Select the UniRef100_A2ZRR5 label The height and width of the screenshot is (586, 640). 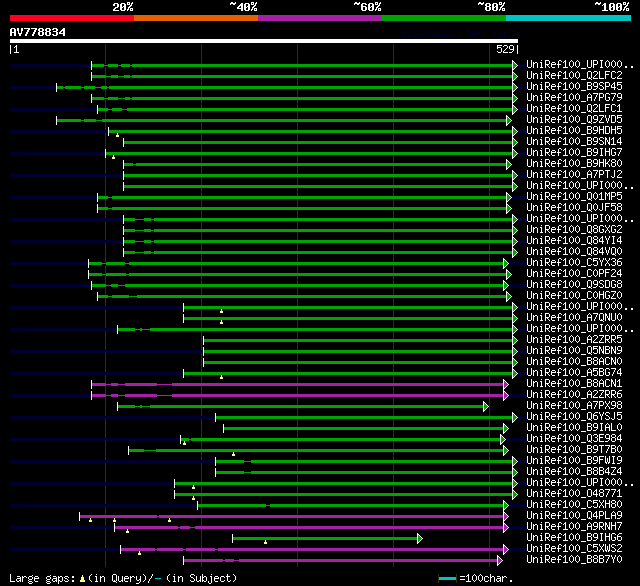(x=574, y=340)
